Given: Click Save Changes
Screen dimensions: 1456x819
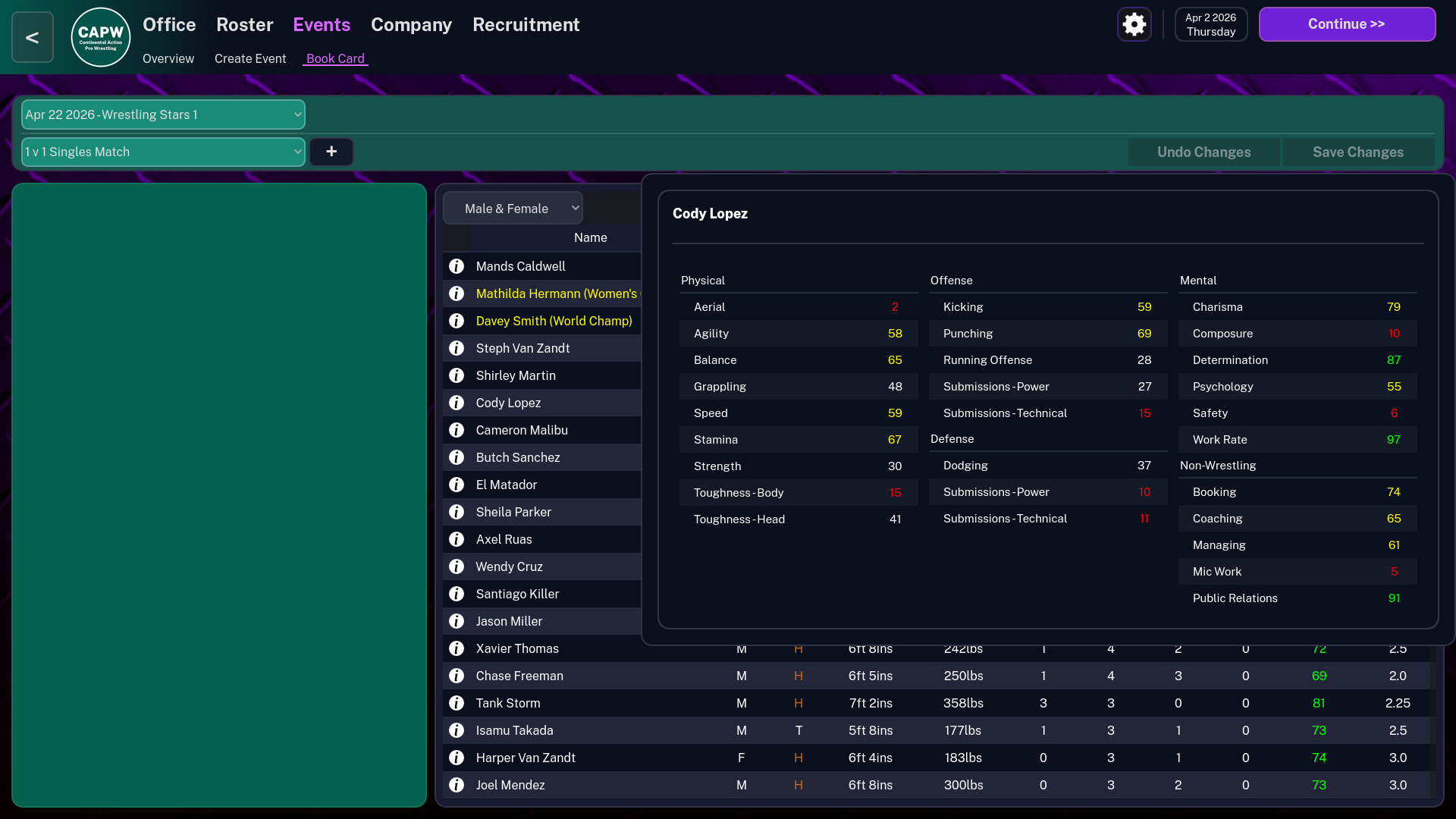Looking at the screenshot, I should coord(1357,152).
